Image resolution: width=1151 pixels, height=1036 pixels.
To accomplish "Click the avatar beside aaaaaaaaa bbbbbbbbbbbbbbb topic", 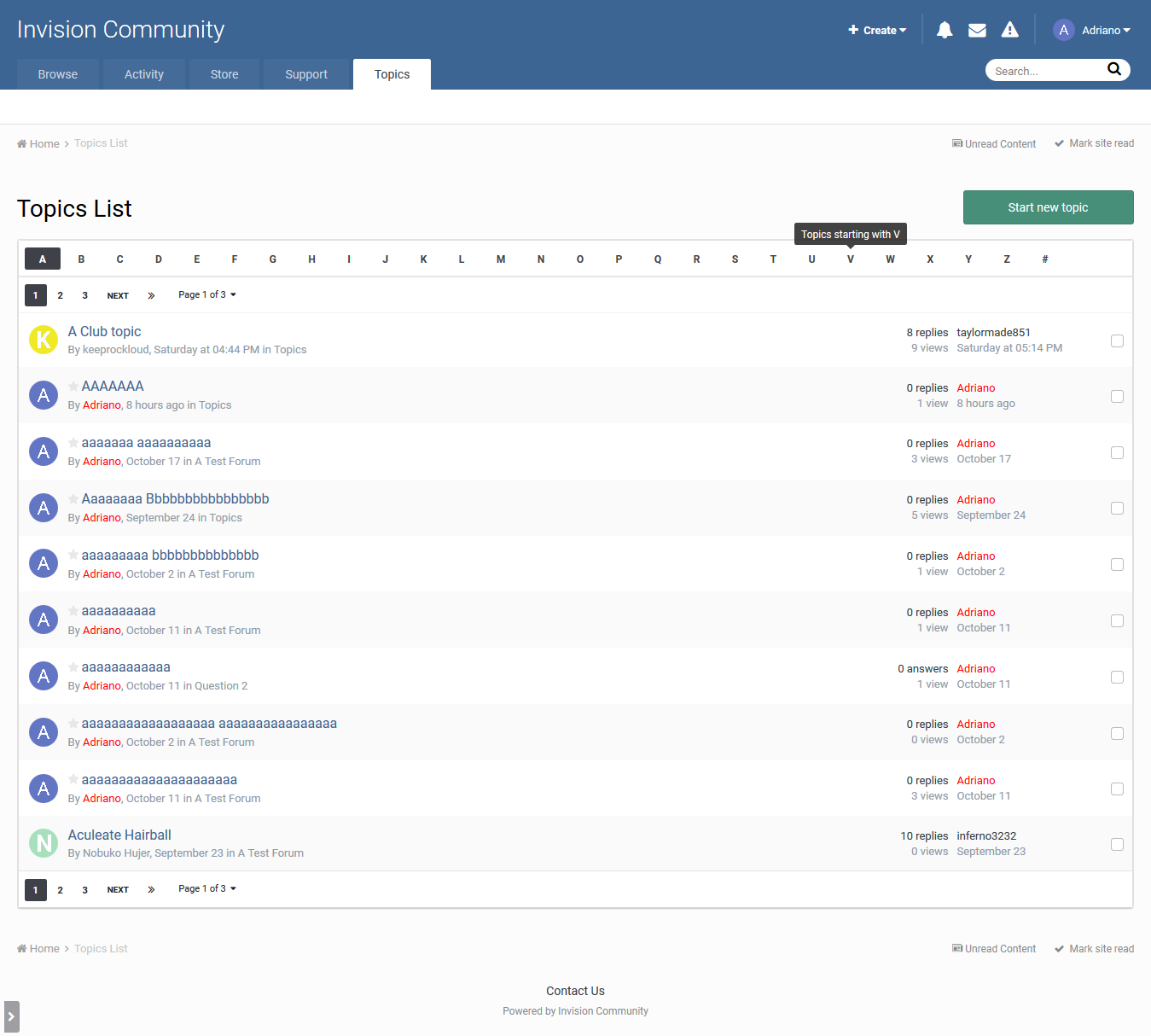I will (44, 563).
